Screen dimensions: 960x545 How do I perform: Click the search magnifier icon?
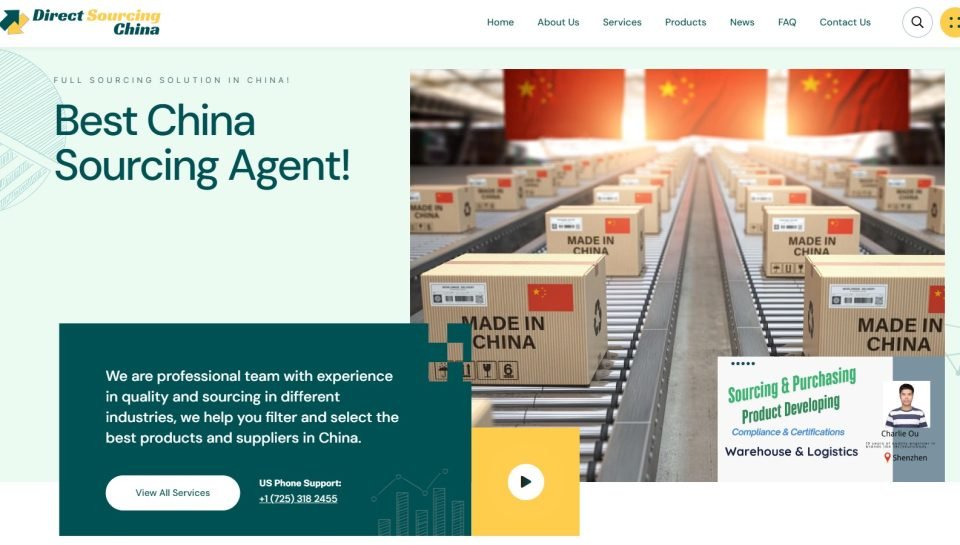pyautogui.click(x=917, y=23)
